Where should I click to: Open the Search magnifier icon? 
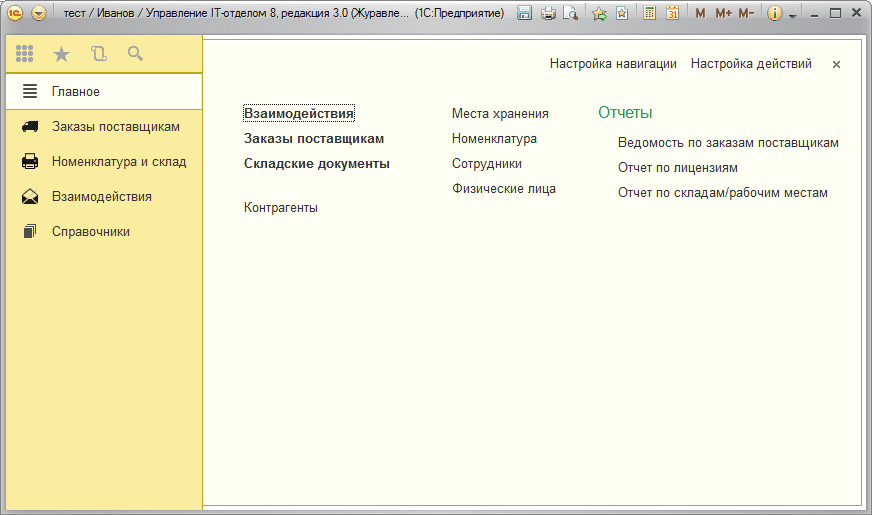point(135,53)
